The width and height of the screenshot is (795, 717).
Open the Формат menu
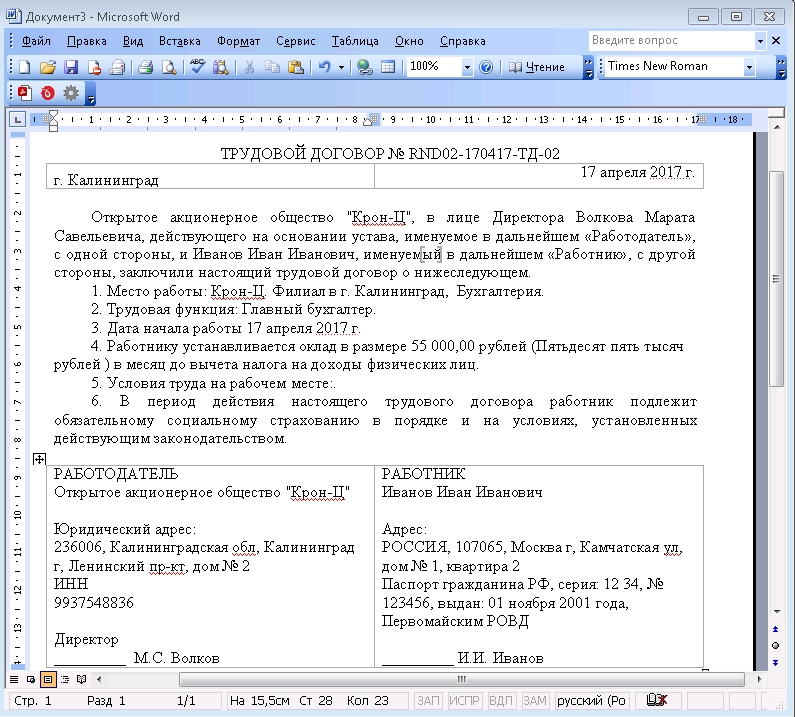point(238,41)
